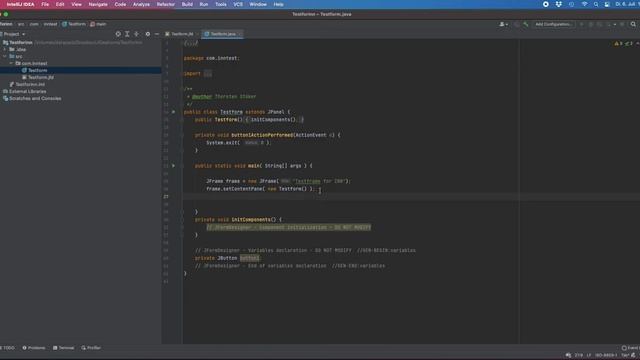Screen dimensions: 640x360
Task: Click Add Configuration button
Action: 553,24
